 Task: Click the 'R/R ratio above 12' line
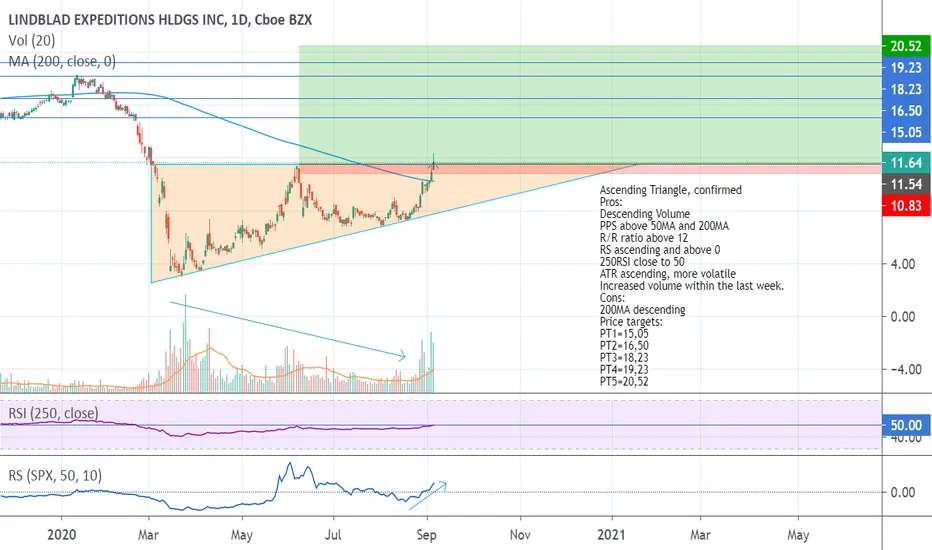[x=644, y=237]
